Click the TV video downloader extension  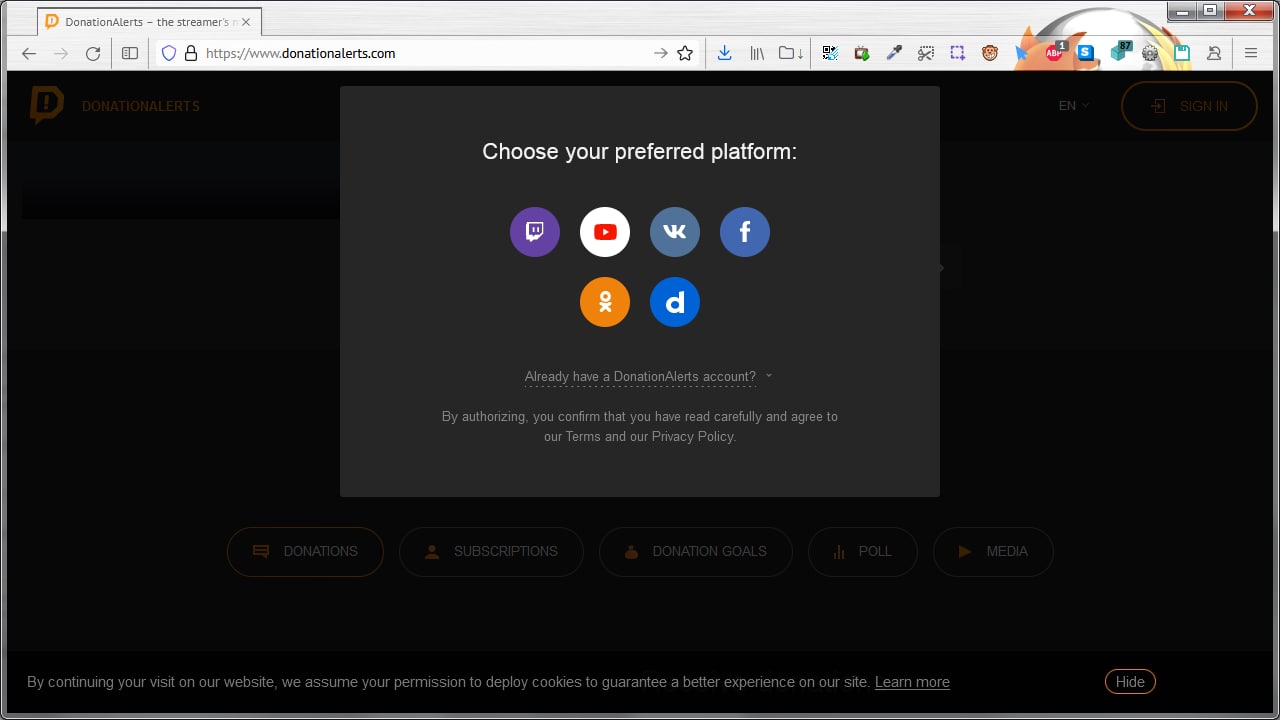pyautogui.click(x=862, y=54)
